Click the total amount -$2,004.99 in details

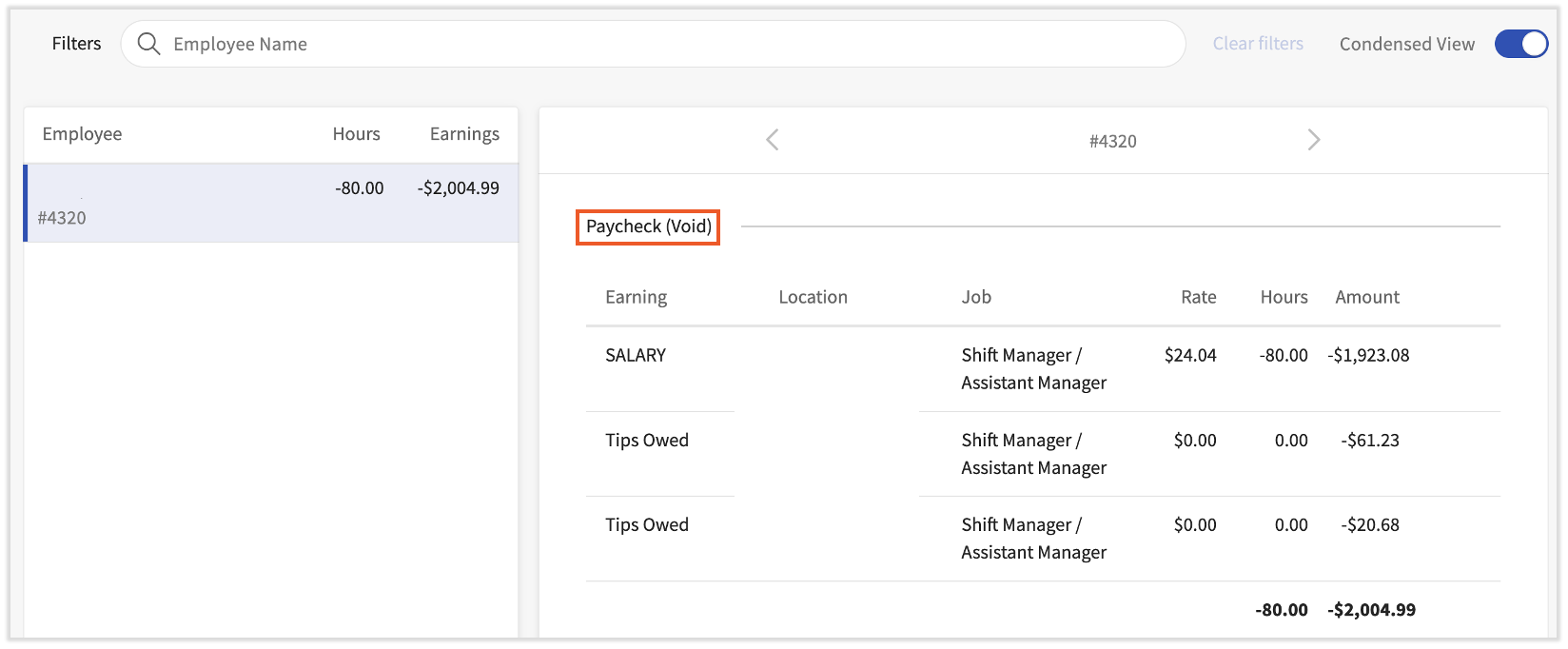pos(1371,610)
